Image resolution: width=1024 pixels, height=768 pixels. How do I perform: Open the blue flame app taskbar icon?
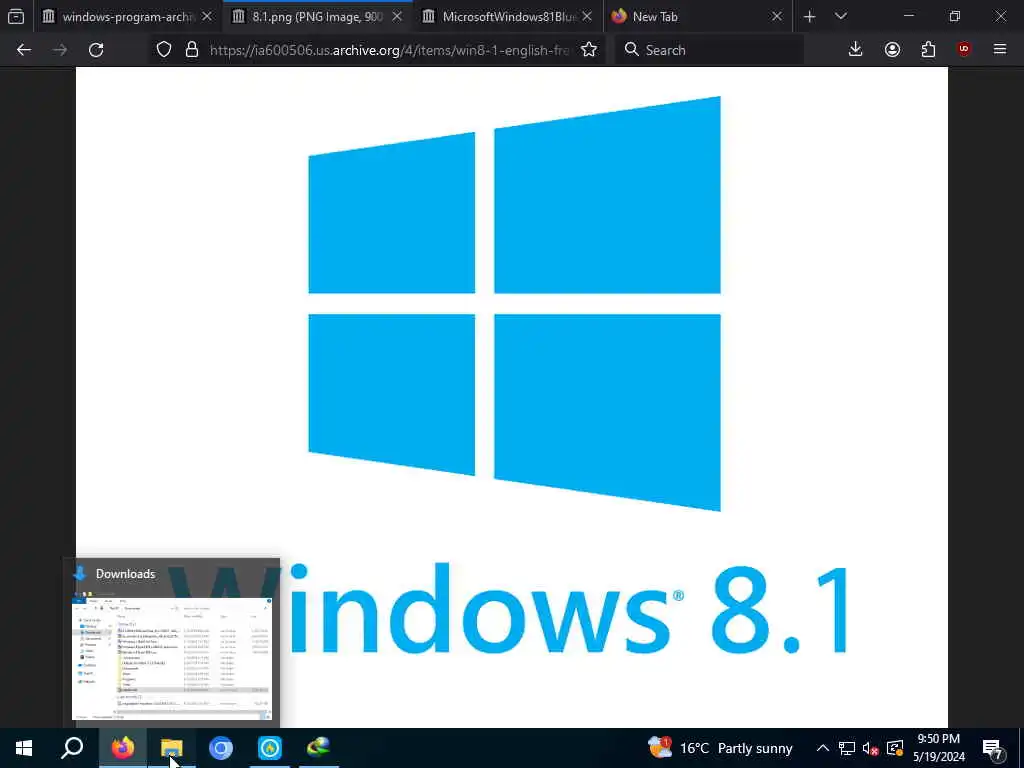[270, 748]
